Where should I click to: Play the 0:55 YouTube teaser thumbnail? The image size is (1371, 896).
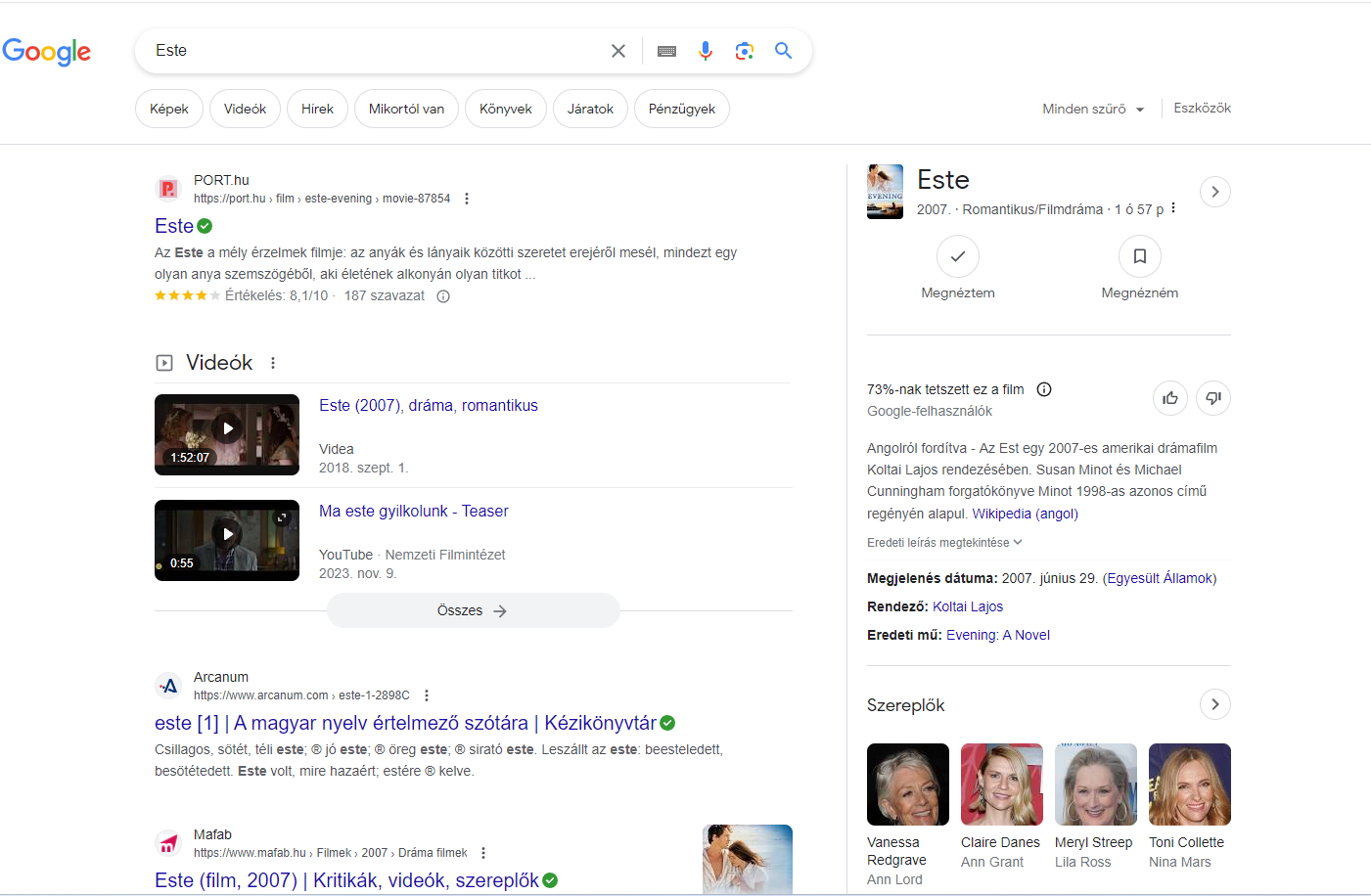pos(227,540)
